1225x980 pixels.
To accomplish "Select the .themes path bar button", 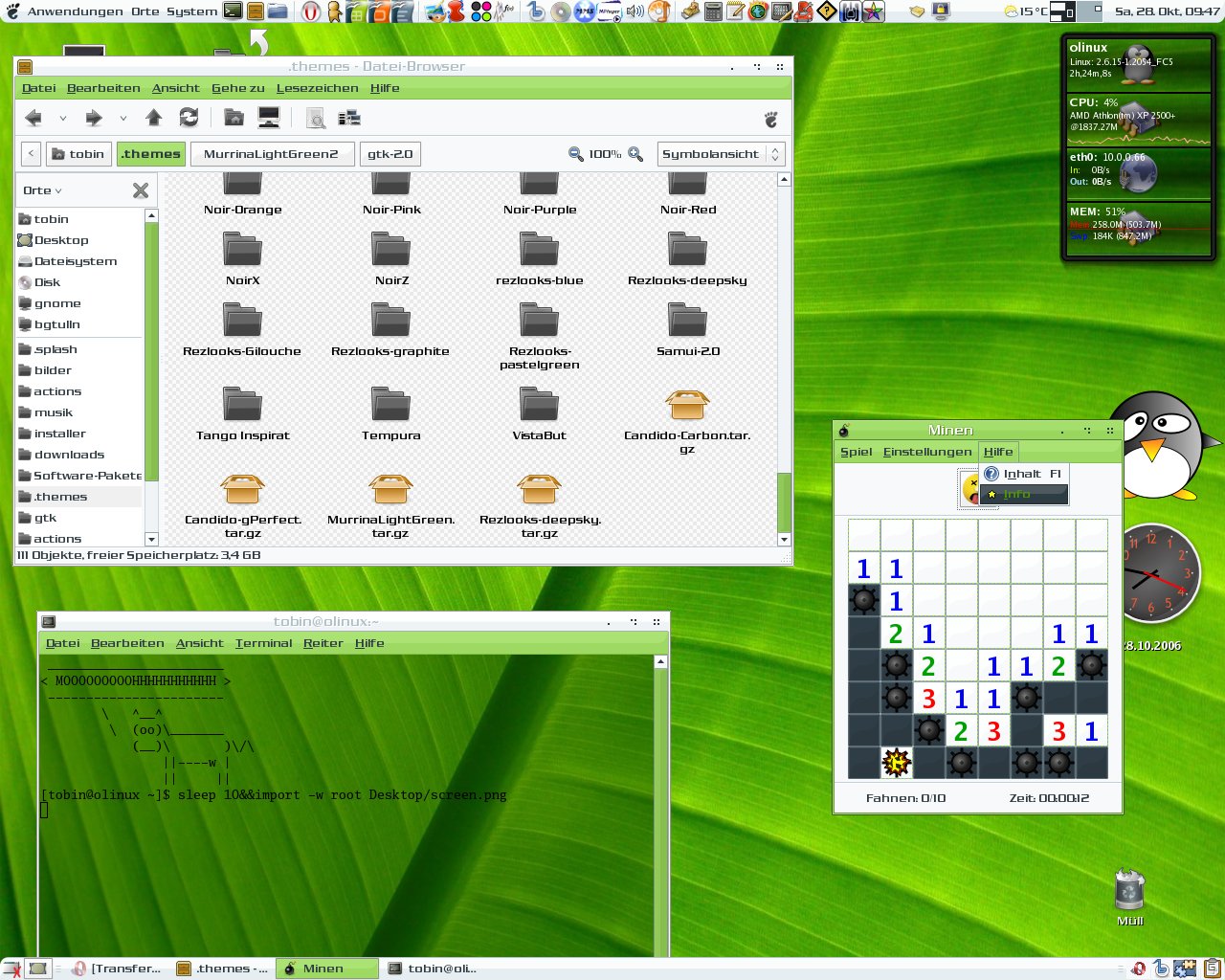I will click(x=151, y=154).
